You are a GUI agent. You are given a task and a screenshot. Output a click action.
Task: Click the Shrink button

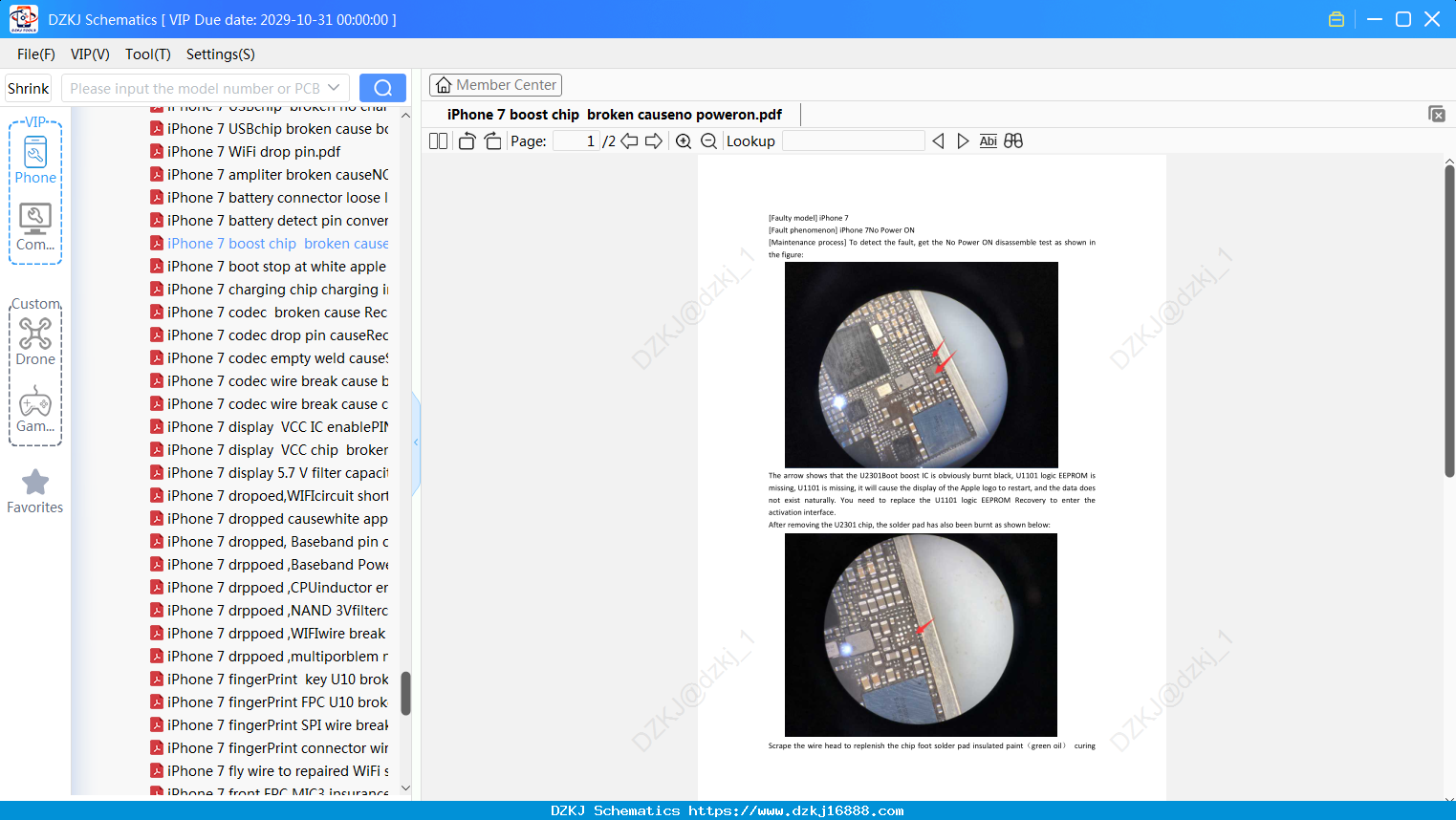click(x=29, y=88)
